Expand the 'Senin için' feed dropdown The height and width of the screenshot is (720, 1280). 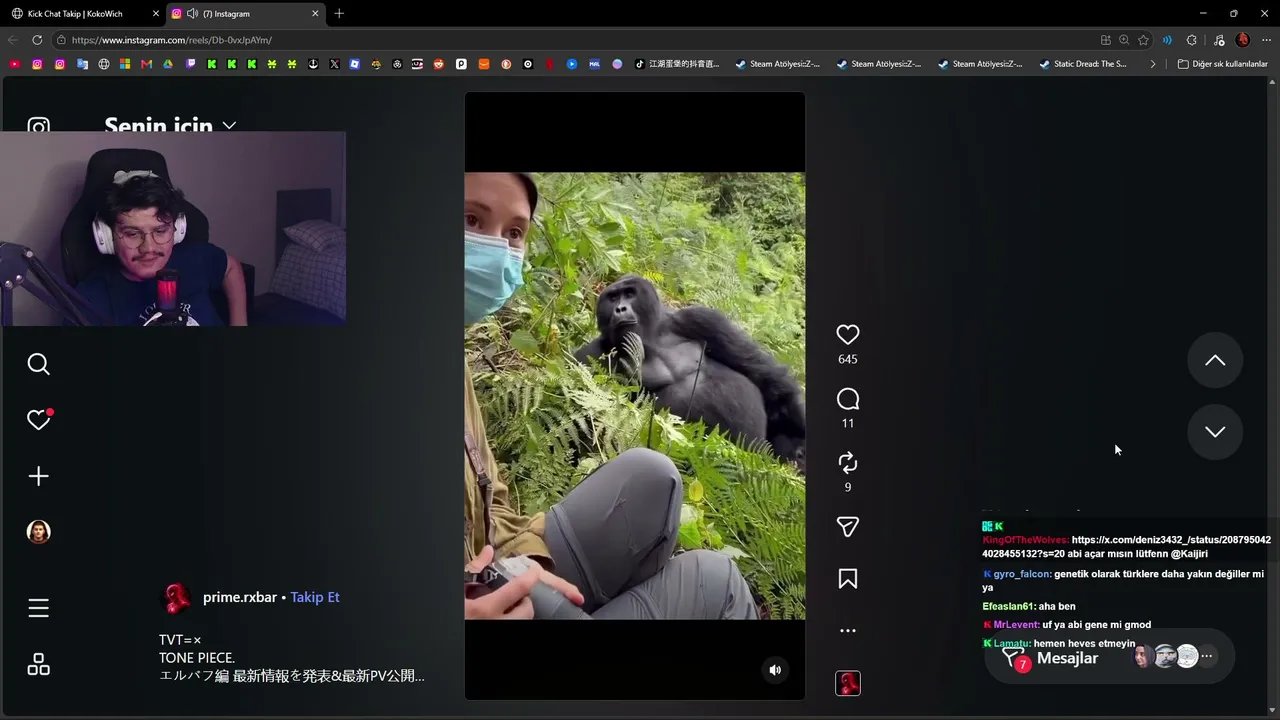[x=170, y=124]
